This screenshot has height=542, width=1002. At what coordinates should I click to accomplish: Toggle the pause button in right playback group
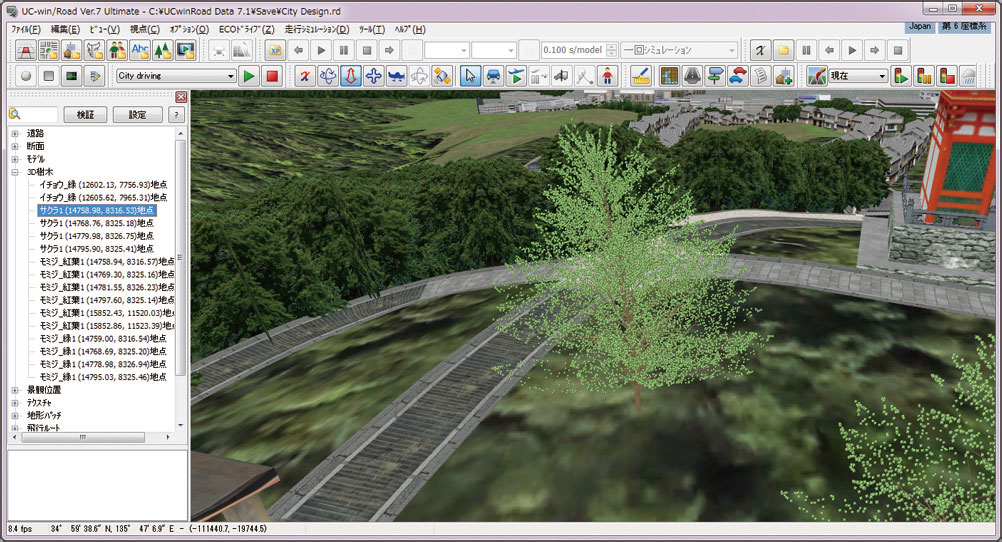(806, 50)
